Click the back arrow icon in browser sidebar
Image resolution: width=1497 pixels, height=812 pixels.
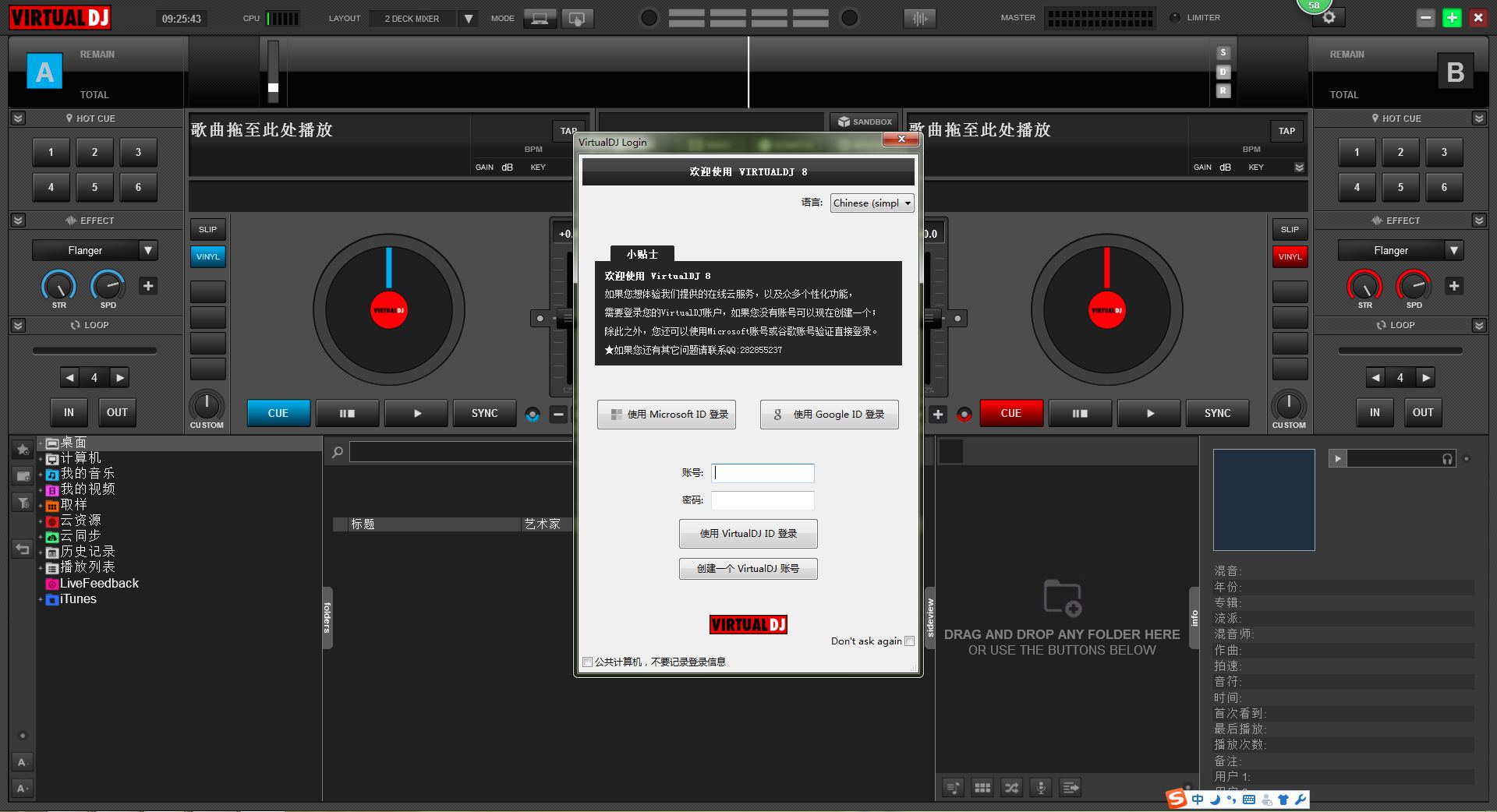pos(23,549)
